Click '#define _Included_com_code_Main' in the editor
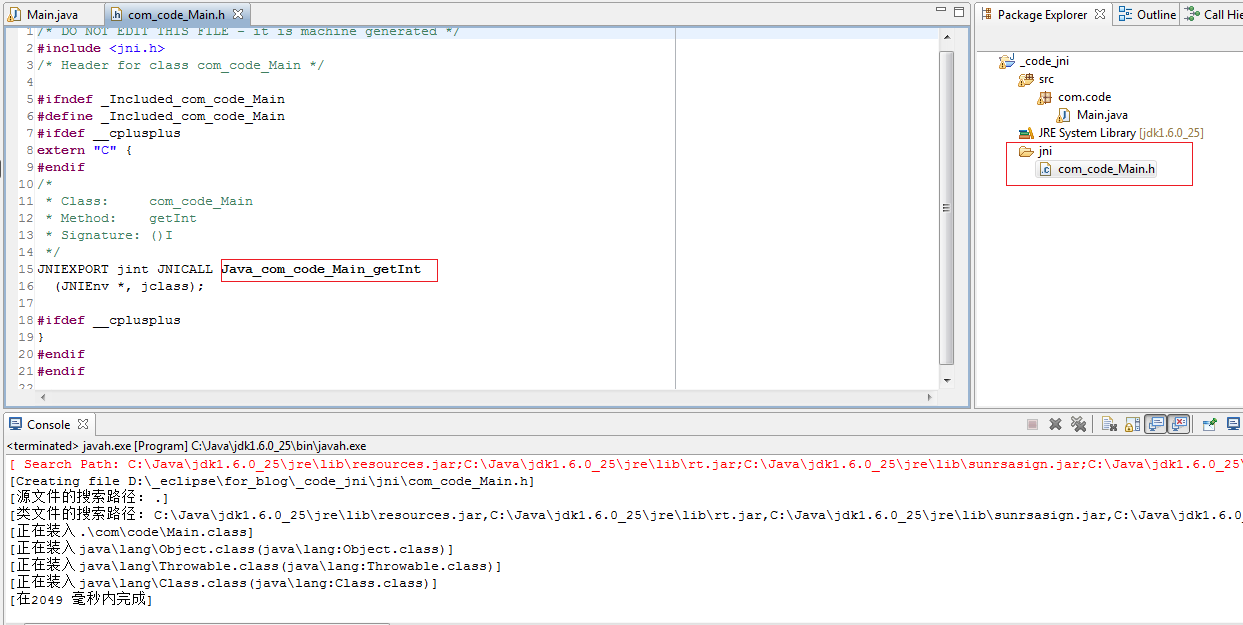Image resolution: width=1243 pixels, height=625 pixels. pyautogui.click(x=161, y=116)
